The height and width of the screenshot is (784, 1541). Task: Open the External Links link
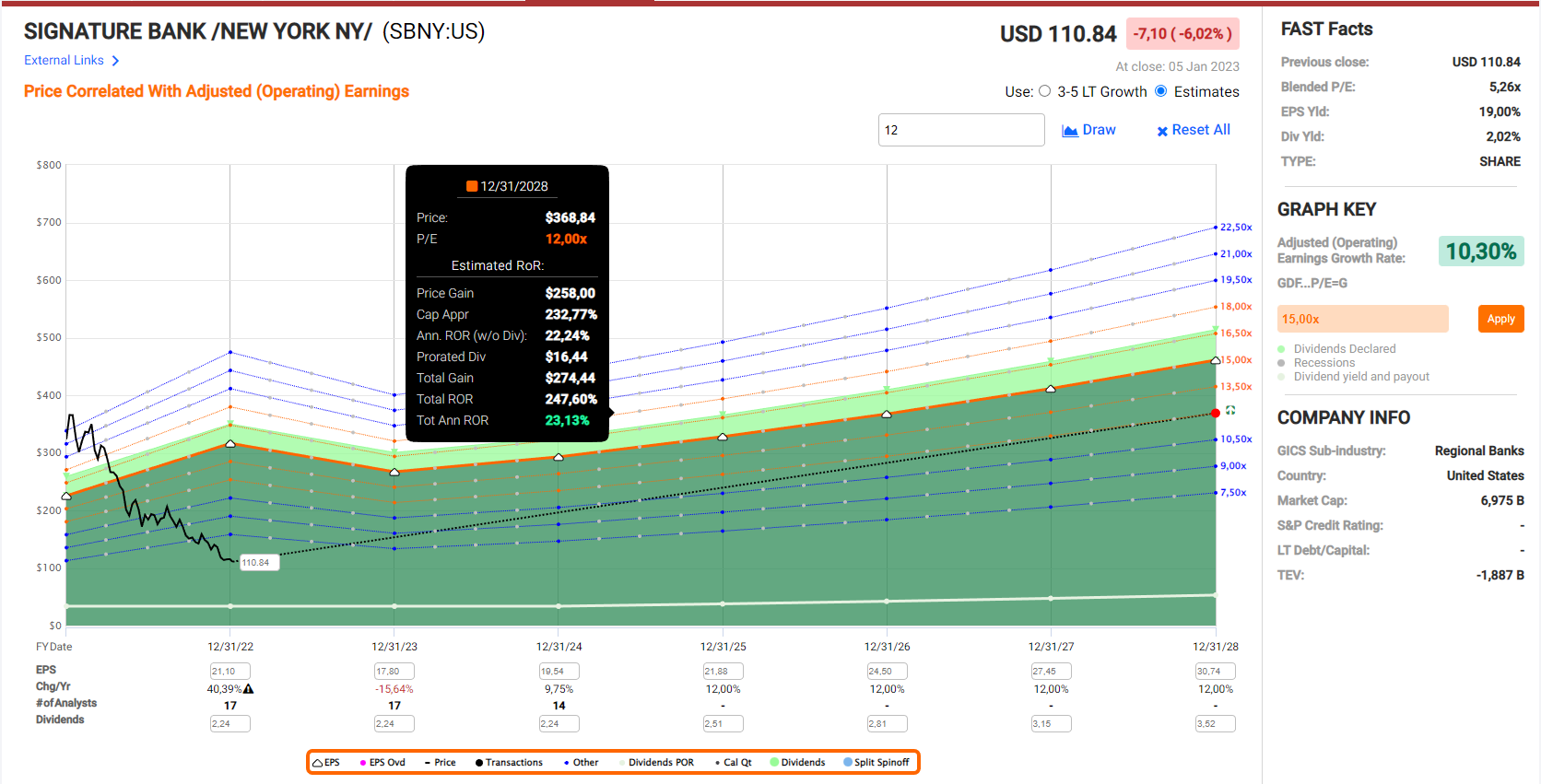click(x=64, y=60)
